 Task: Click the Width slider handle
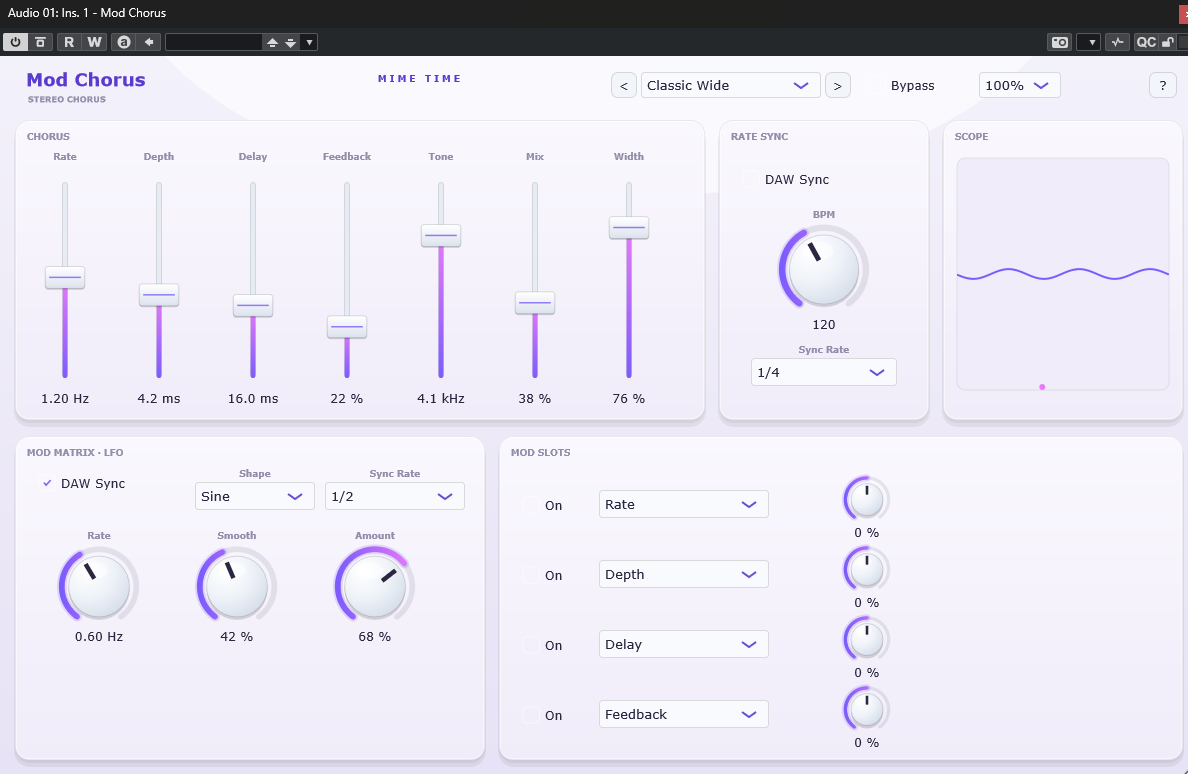pyautogui.click(x=629, y=227)
